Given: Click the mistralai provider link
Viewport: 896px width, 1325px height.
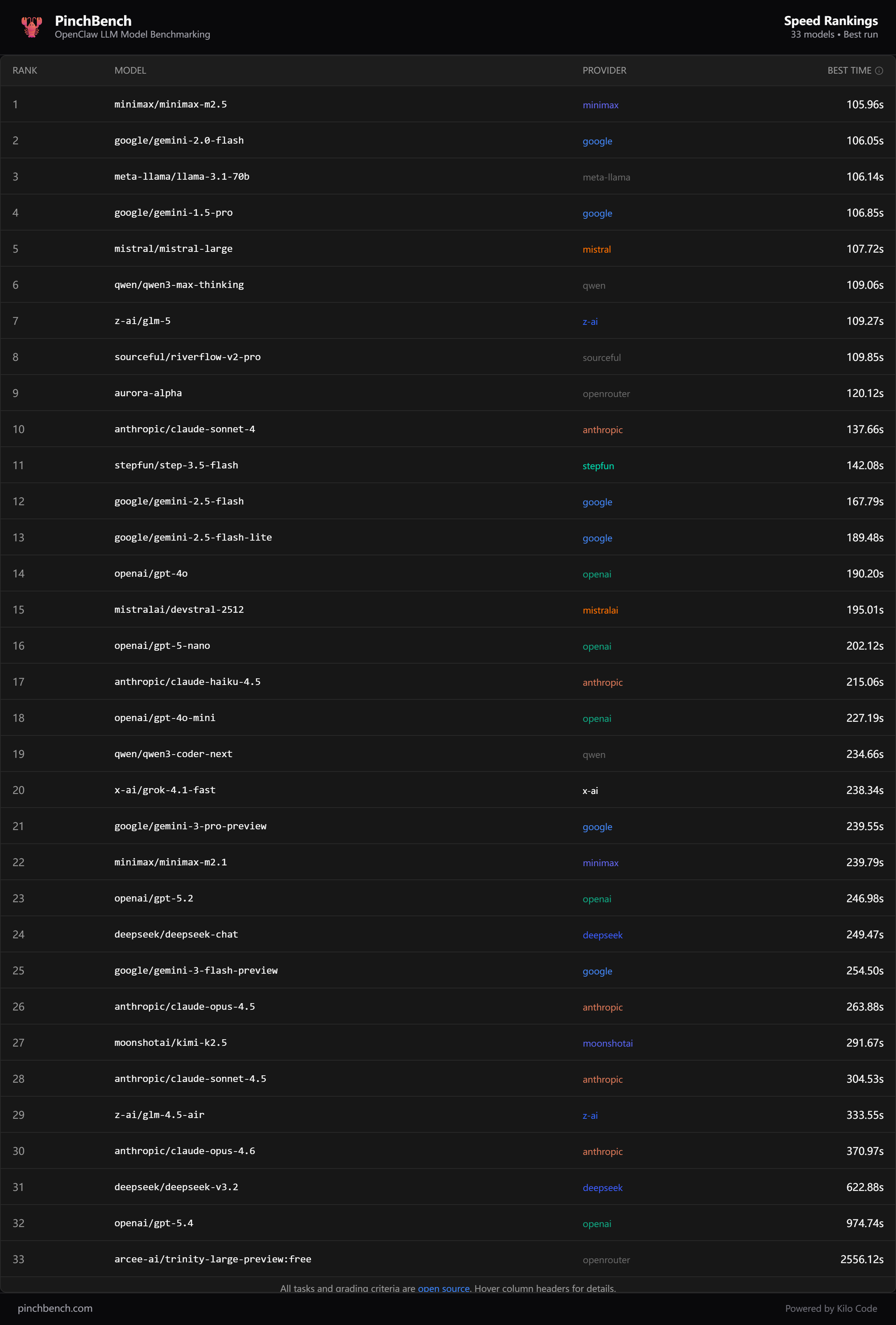Looking at the screenshot, I should click(600, 610).
